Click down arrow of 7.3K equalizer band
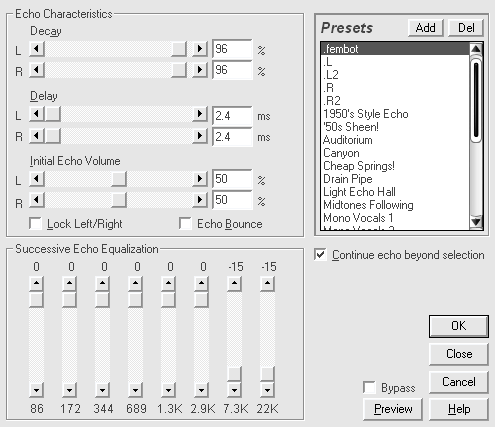This screenshot has height=427, width=495. point(234,389)
